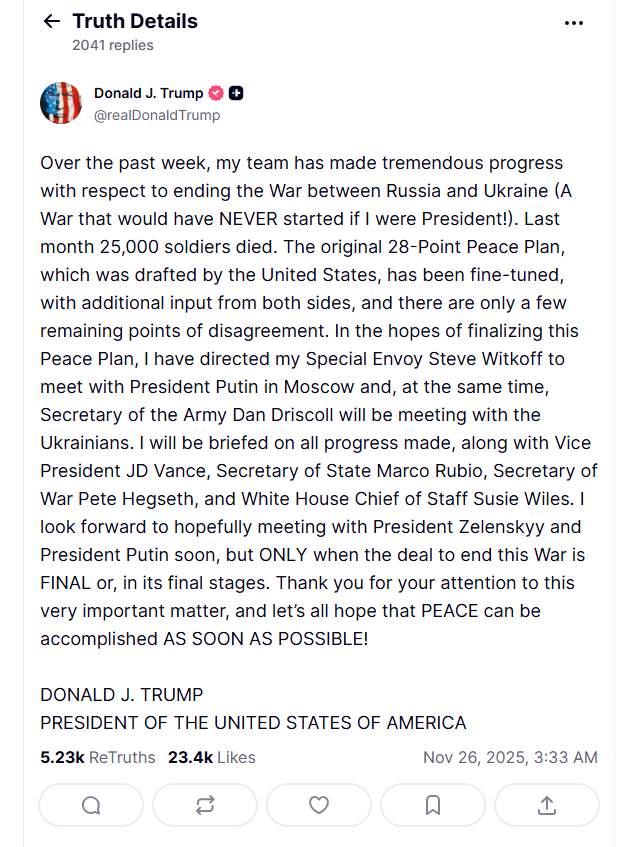ReTruth the post using the arrows icon

tap(205, 805)
